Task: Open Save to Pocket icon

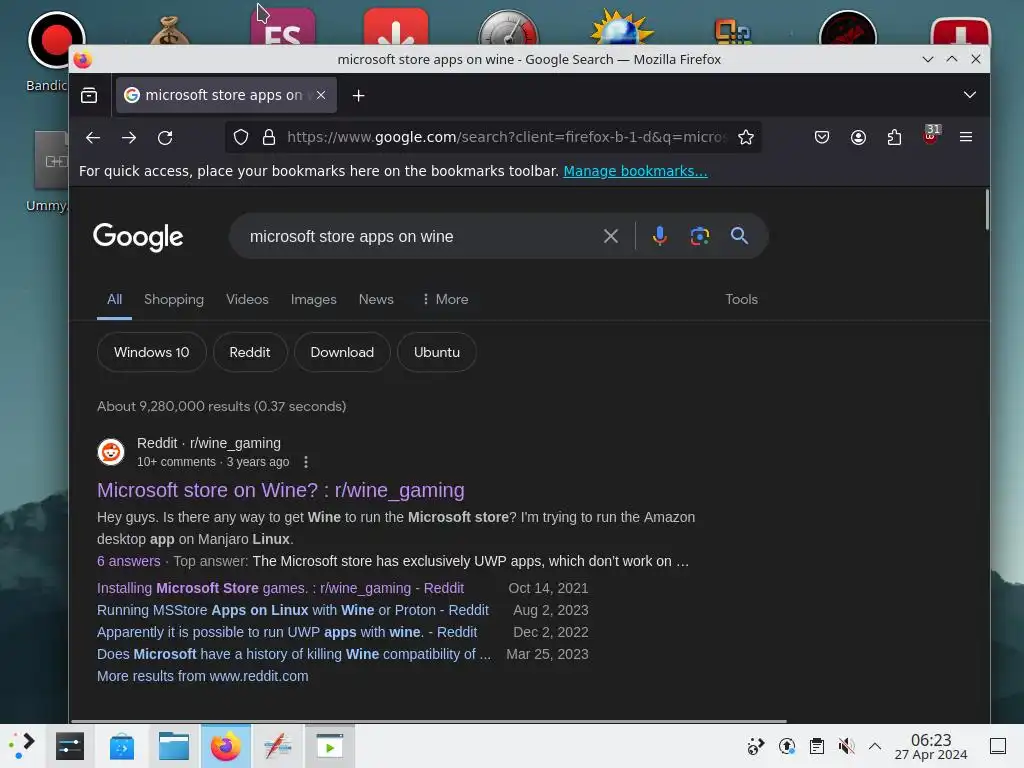Action: [822, 137]
